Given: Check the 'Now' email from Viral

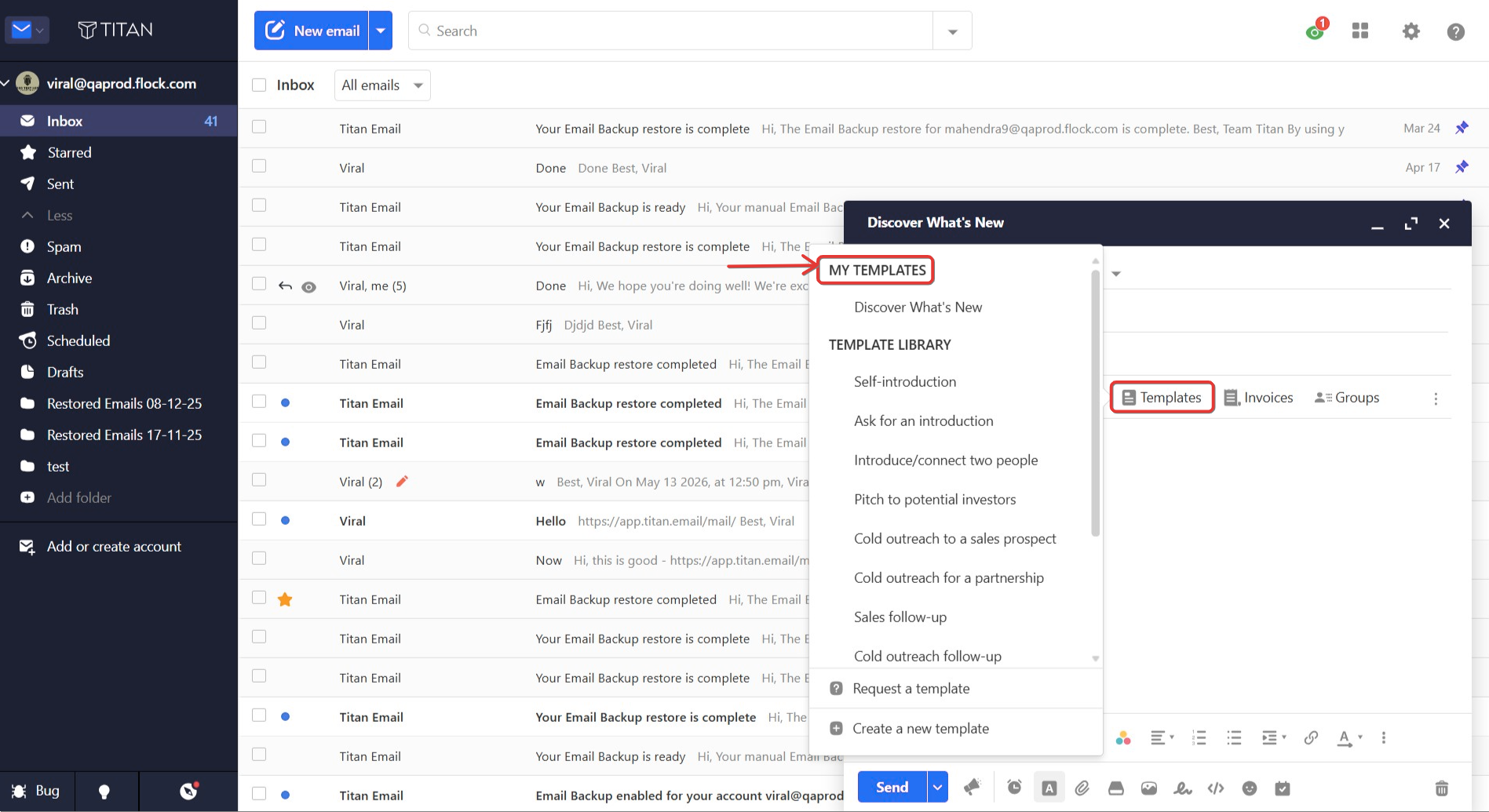Looking at the screenshot, I should click(259, 559).
